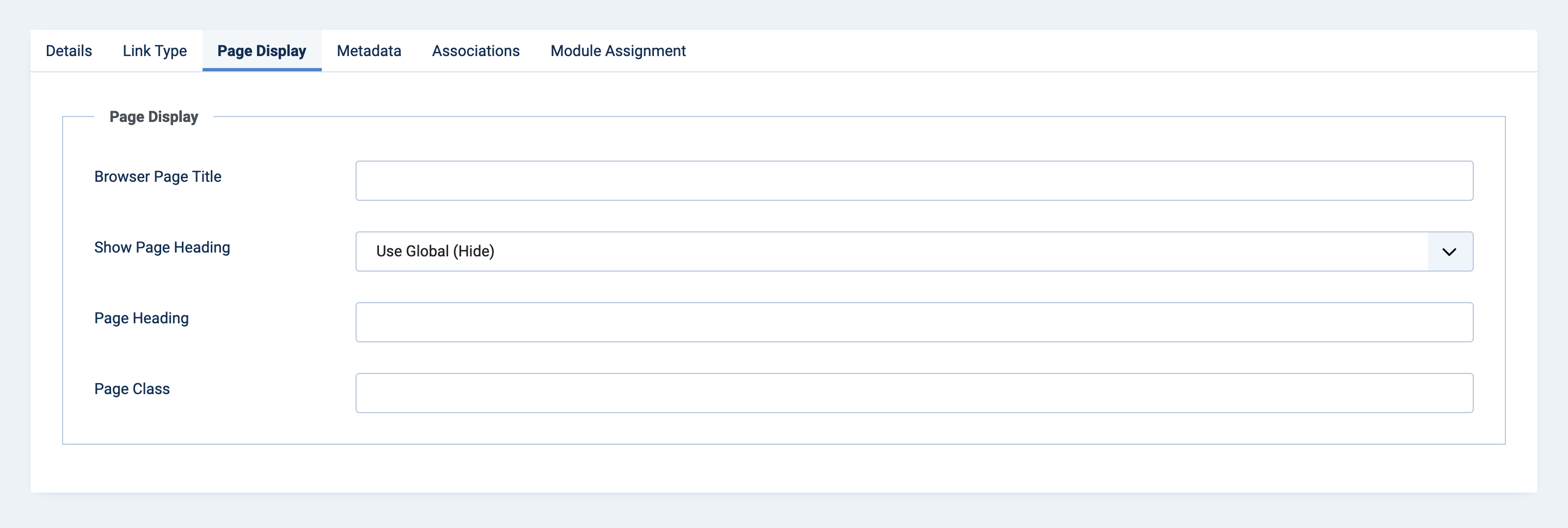Click the Browser Page Title input field
The image size is (1568, 528).
point(914,181)
